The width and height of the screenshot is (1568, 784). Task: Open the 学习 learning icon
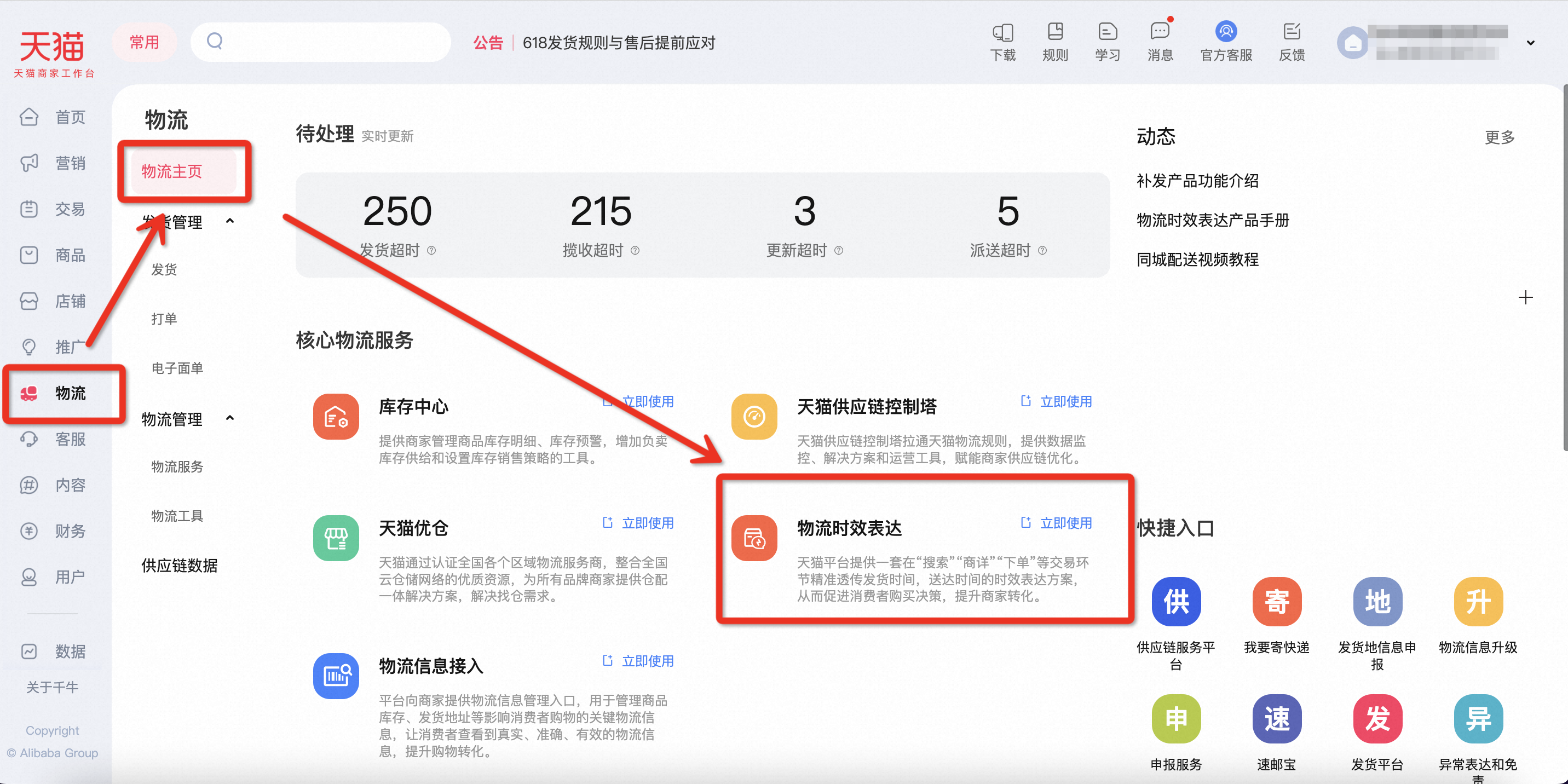point(1107,32)
